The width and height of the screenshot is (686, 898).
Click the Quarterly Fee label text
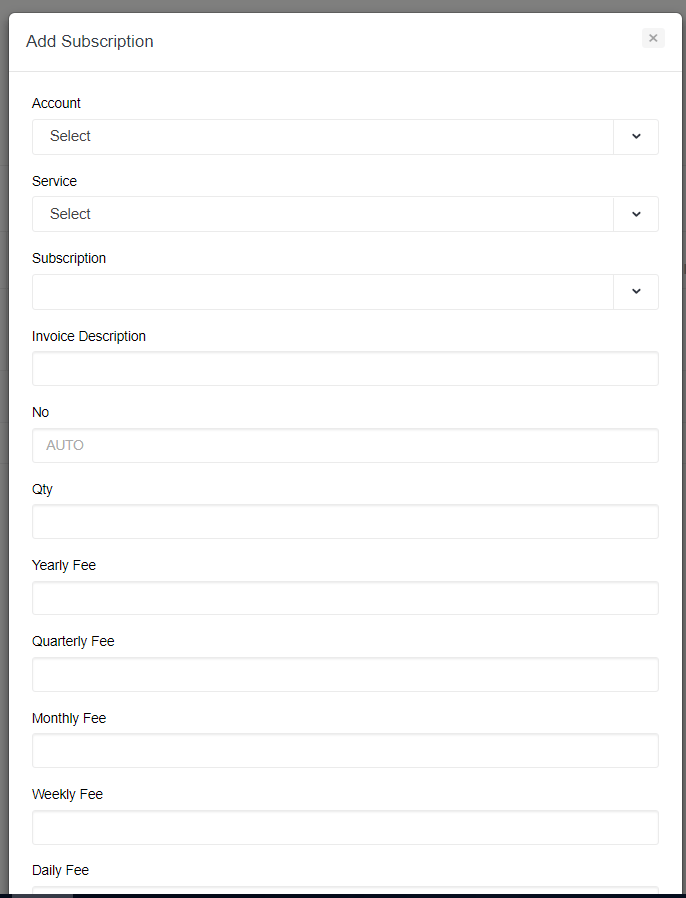(73, 641)
